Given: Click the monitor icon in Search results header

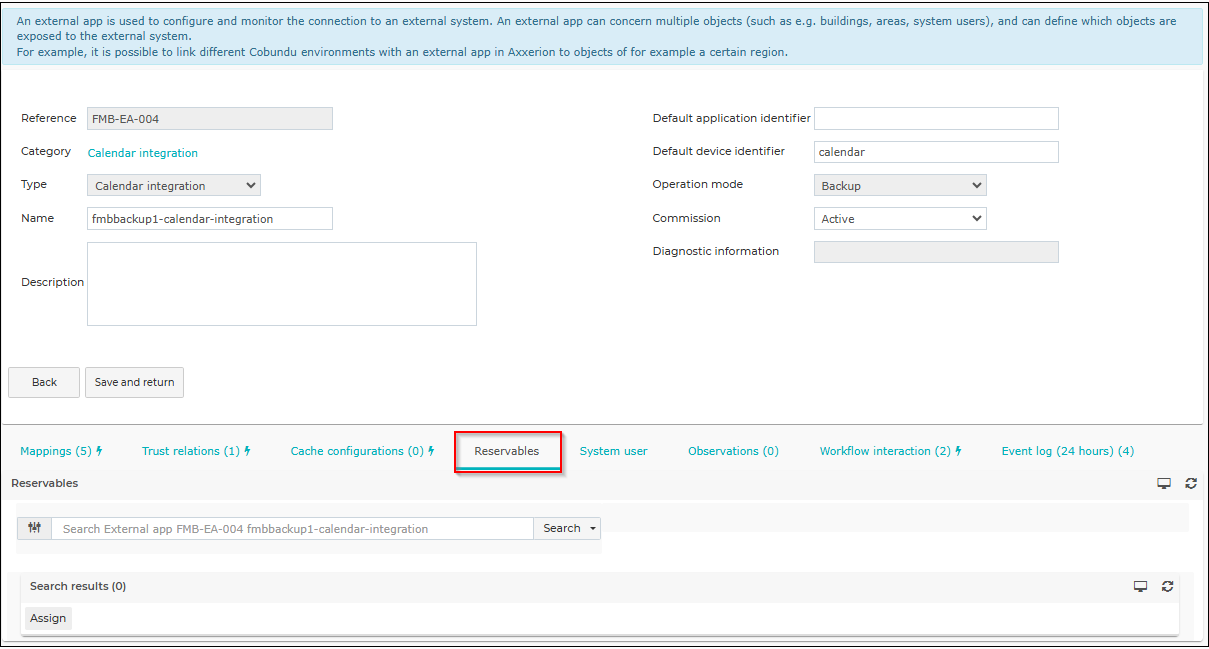Looking at the screenshot, I should pos(1140,586).
